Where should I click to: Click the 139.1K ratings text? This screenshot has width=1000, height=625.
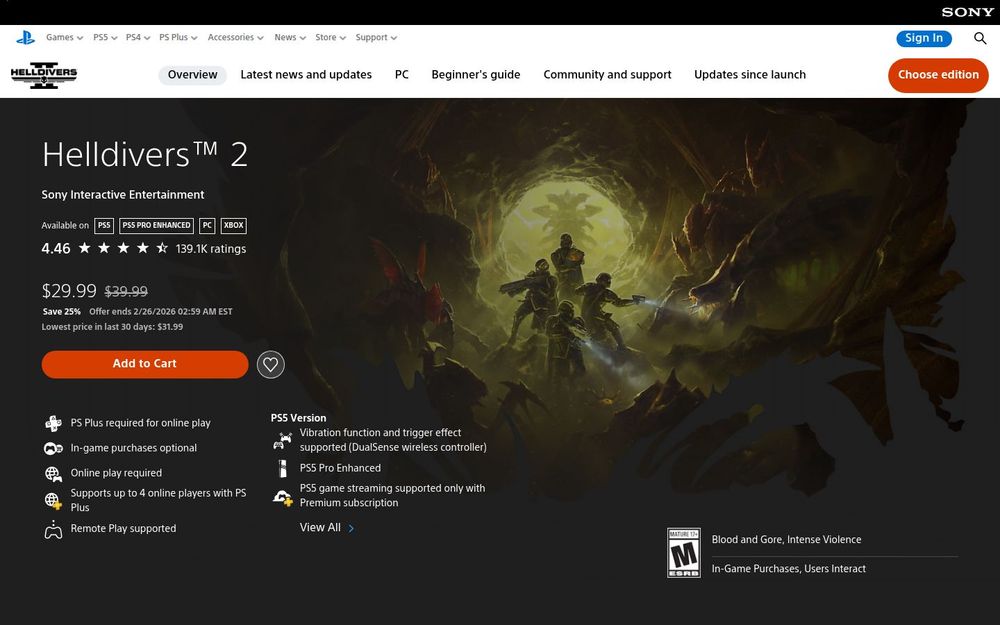(x=211, y=249)
